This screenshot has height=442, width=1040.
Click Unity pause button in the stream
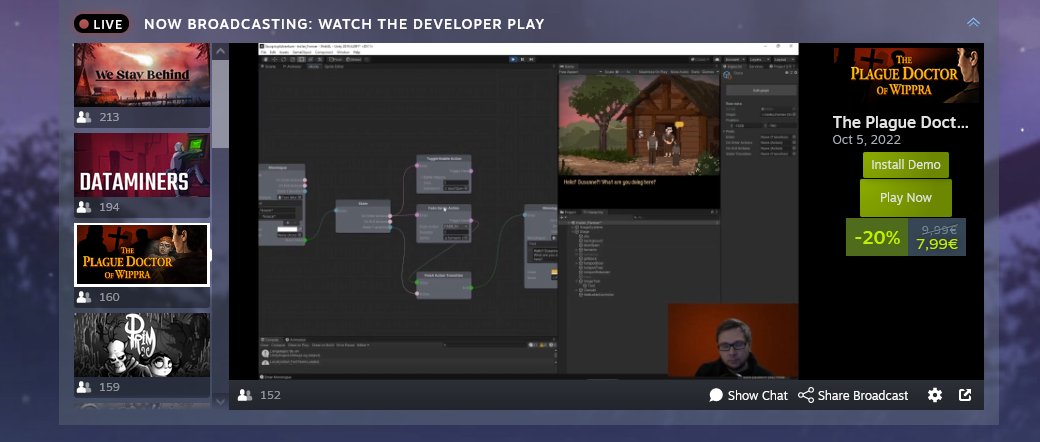(x=523, y=59)
